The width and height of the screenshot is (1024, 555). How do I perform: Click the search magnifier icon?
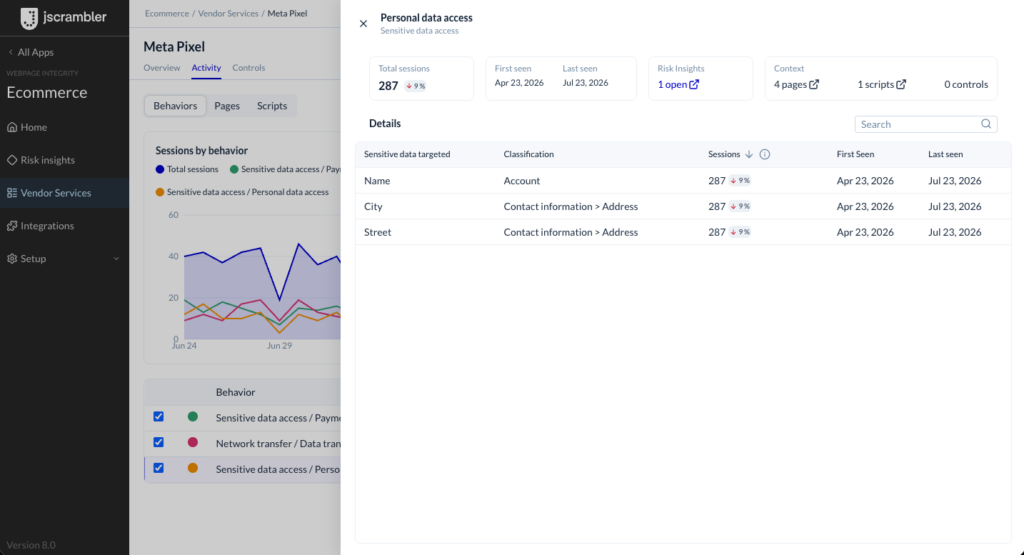click(986, 124)
